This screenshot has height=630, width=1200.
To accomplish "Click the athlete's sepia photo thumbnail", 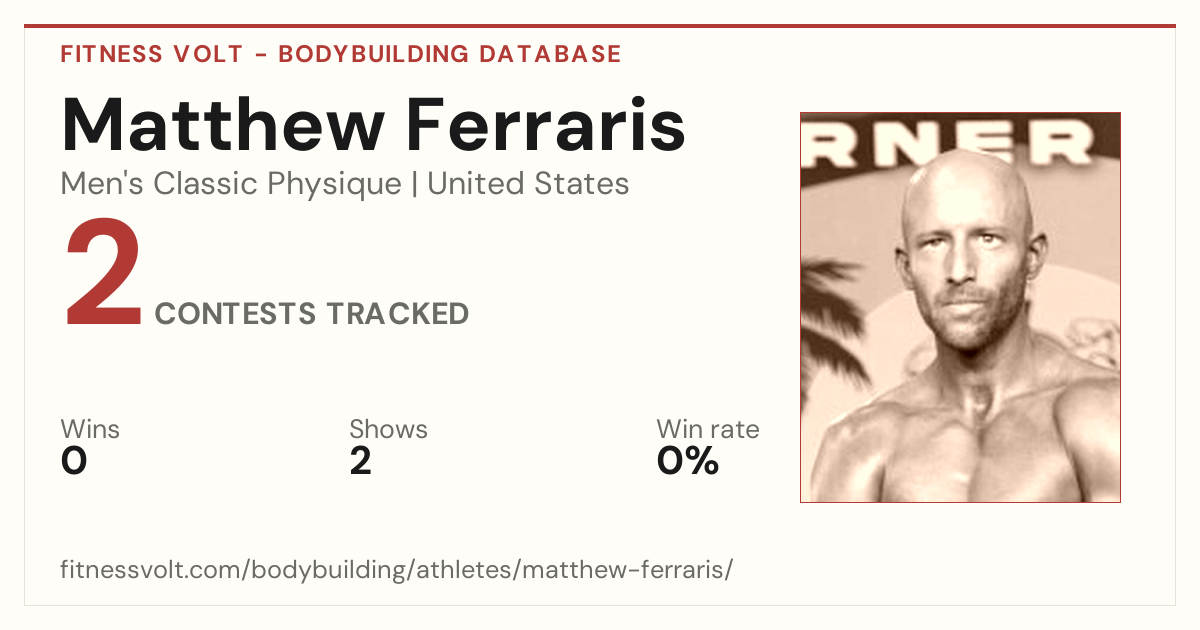I will click(960, 307).
